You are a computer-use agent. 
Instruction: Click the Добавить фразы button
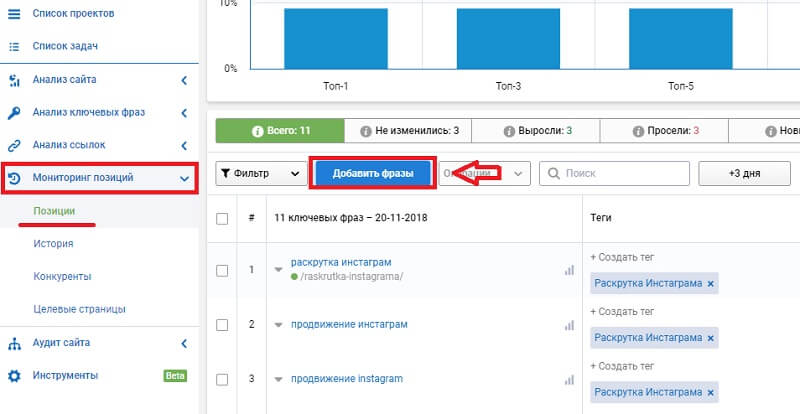pyautogui.click(x=373, y=173)
